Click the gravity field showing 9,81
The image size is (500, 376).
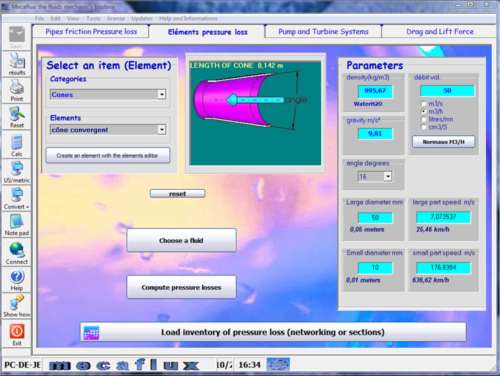[375, 134]
